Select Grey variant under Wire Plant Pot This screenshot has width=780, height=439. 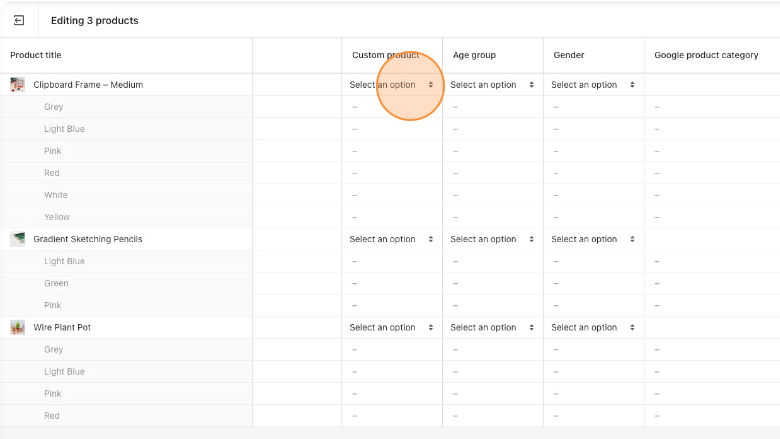pos(126,350)
